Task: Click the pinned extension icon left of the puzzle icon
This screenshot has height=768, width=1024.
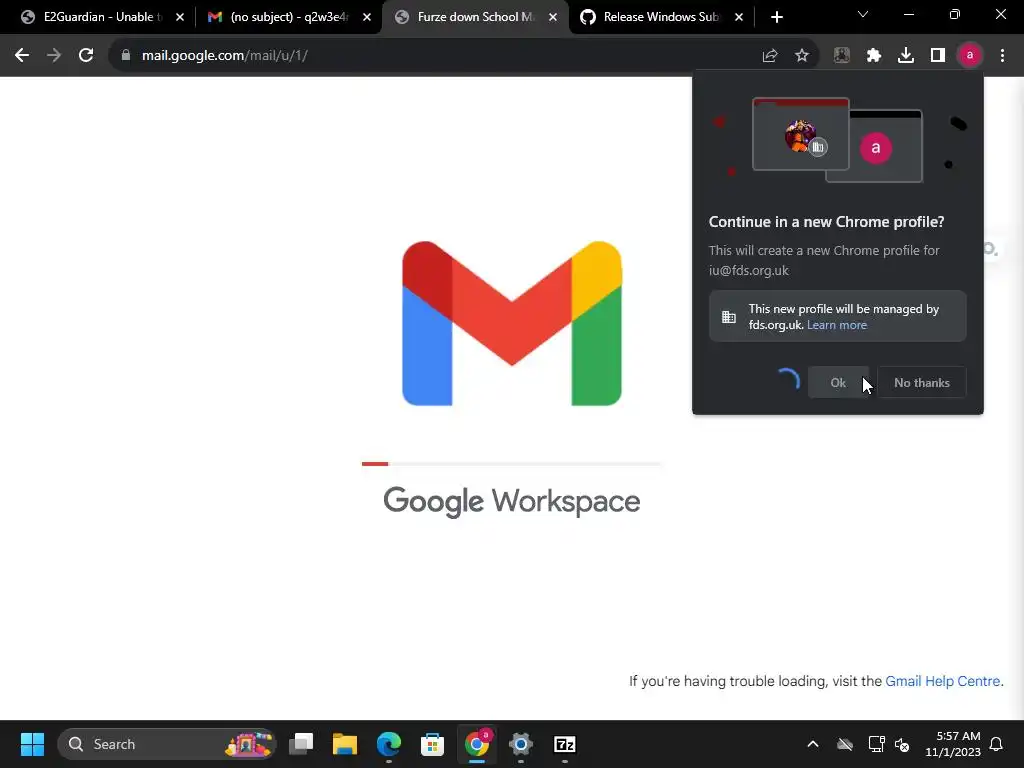Action: tap(842, 56)
